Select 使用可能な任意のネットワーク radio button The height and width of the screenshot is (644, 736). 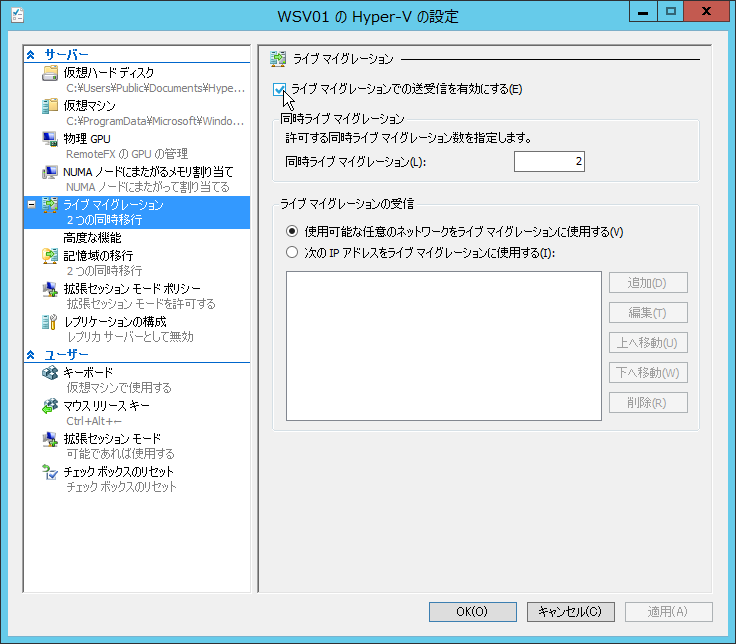click(x=292, y=231)
